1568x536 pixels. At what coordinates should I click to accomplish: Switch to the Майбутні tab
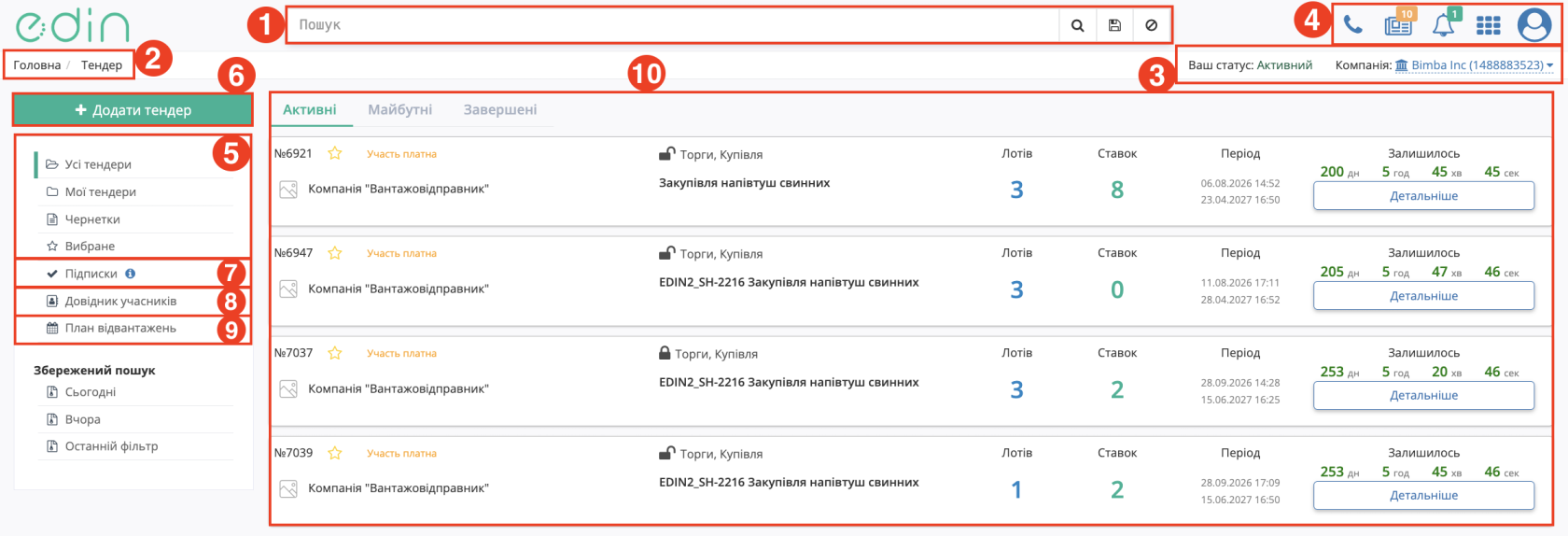pyautogui.click(x=400, y=109)
